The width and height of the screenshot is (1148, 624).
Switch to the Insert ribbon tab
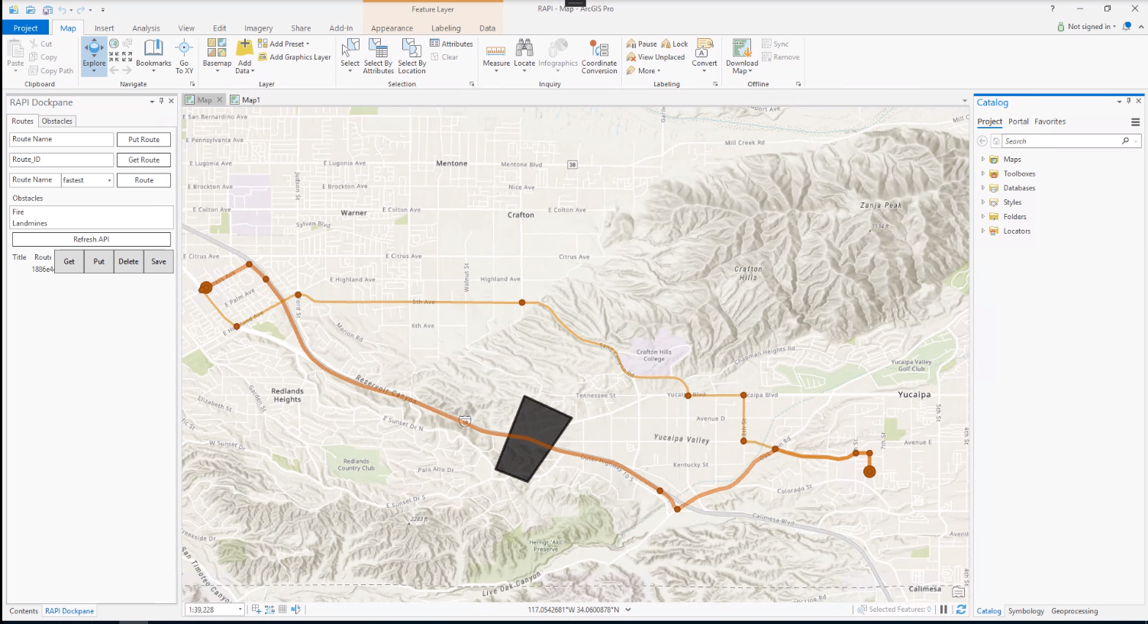[x=104, y=28]
